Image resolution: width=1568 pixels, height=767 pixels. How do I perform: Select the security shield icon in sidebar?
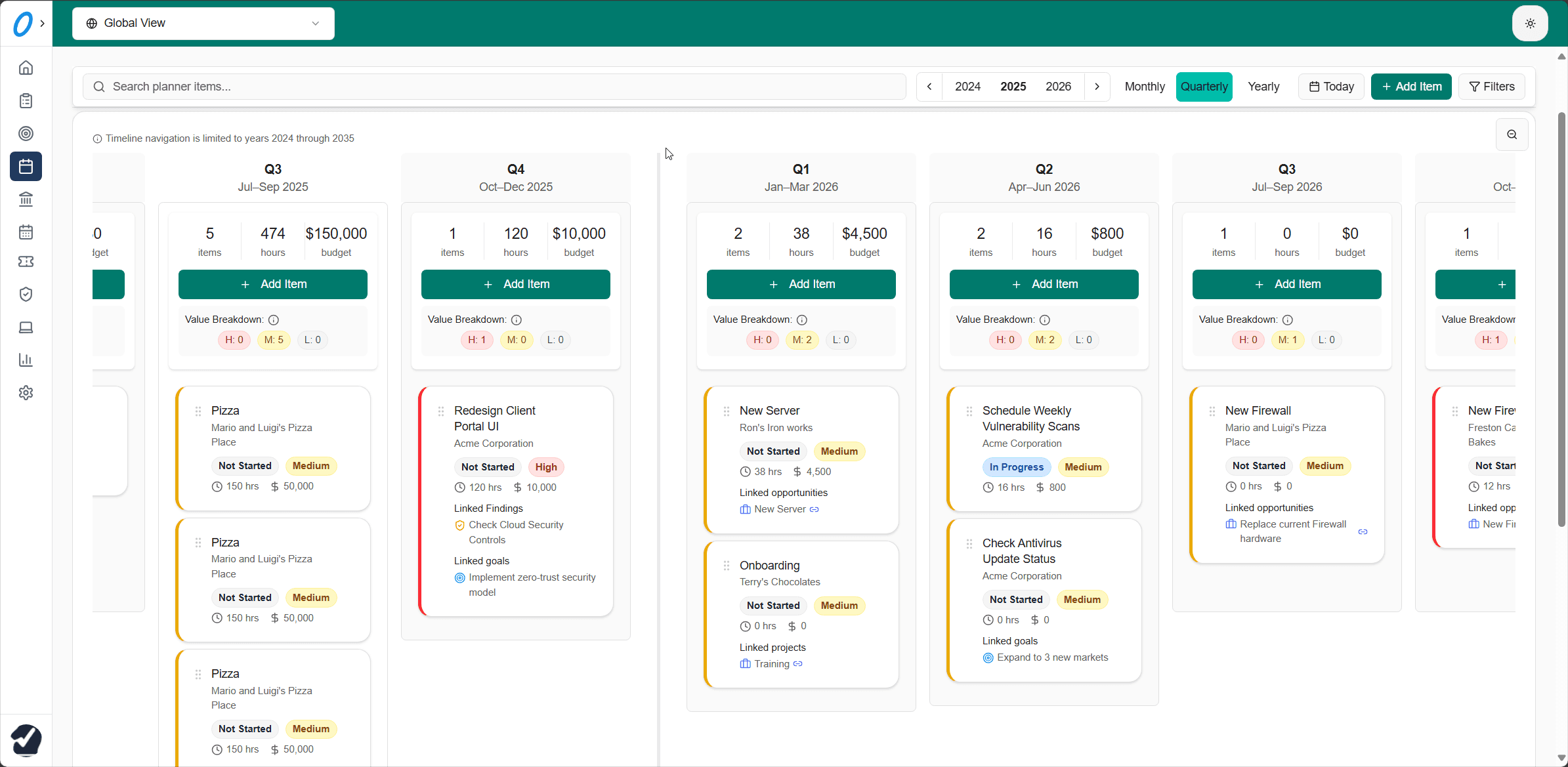tap(26, 294)
